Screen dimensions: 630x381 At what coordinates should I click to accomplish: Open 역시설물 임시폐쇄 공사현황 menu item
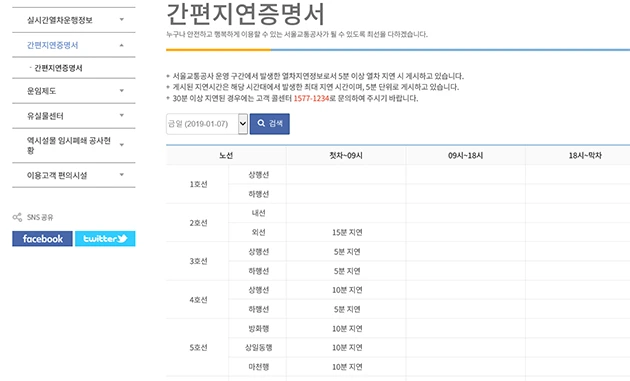(68, 145)
